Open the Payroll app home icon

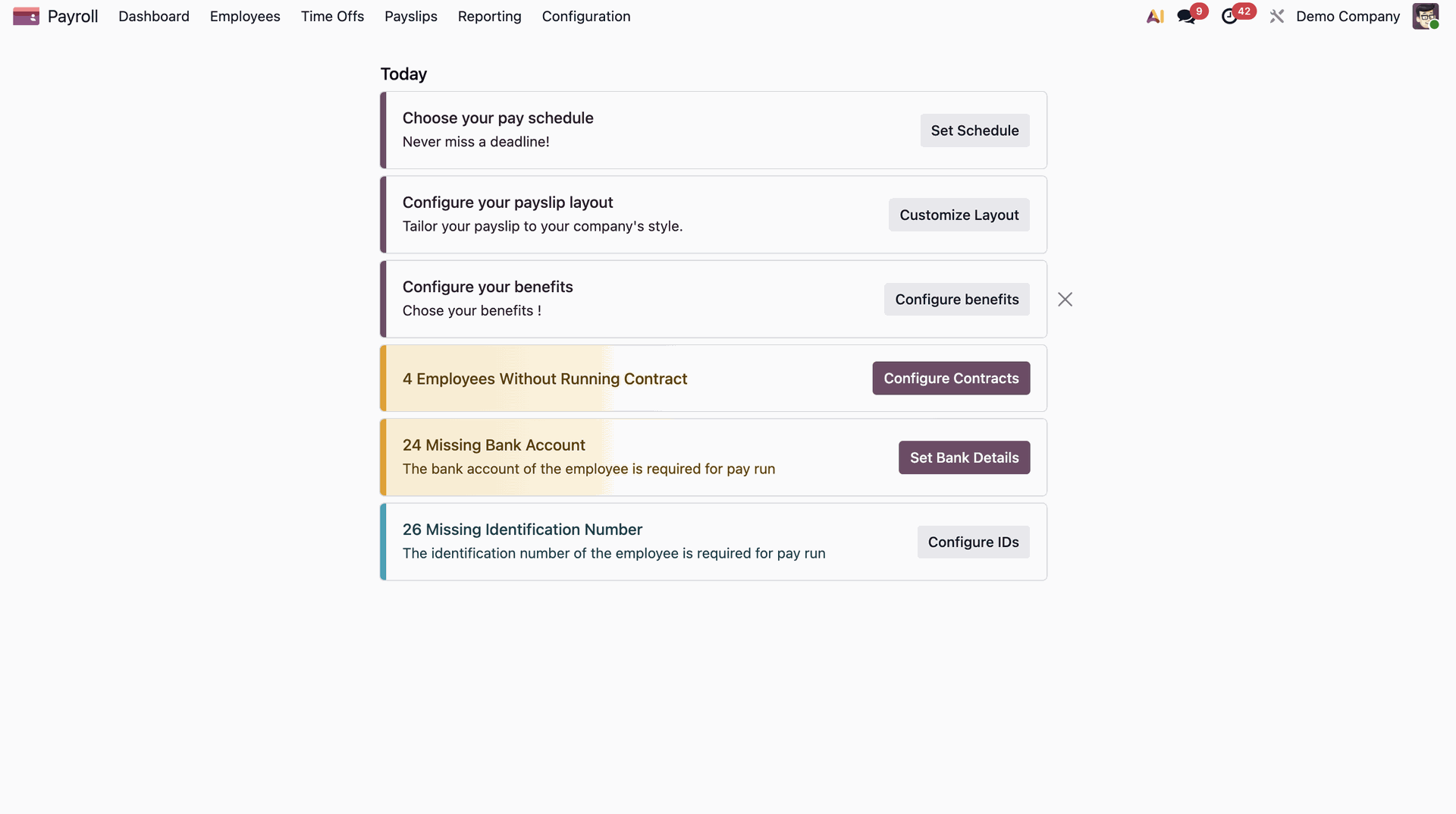(26, 16)
